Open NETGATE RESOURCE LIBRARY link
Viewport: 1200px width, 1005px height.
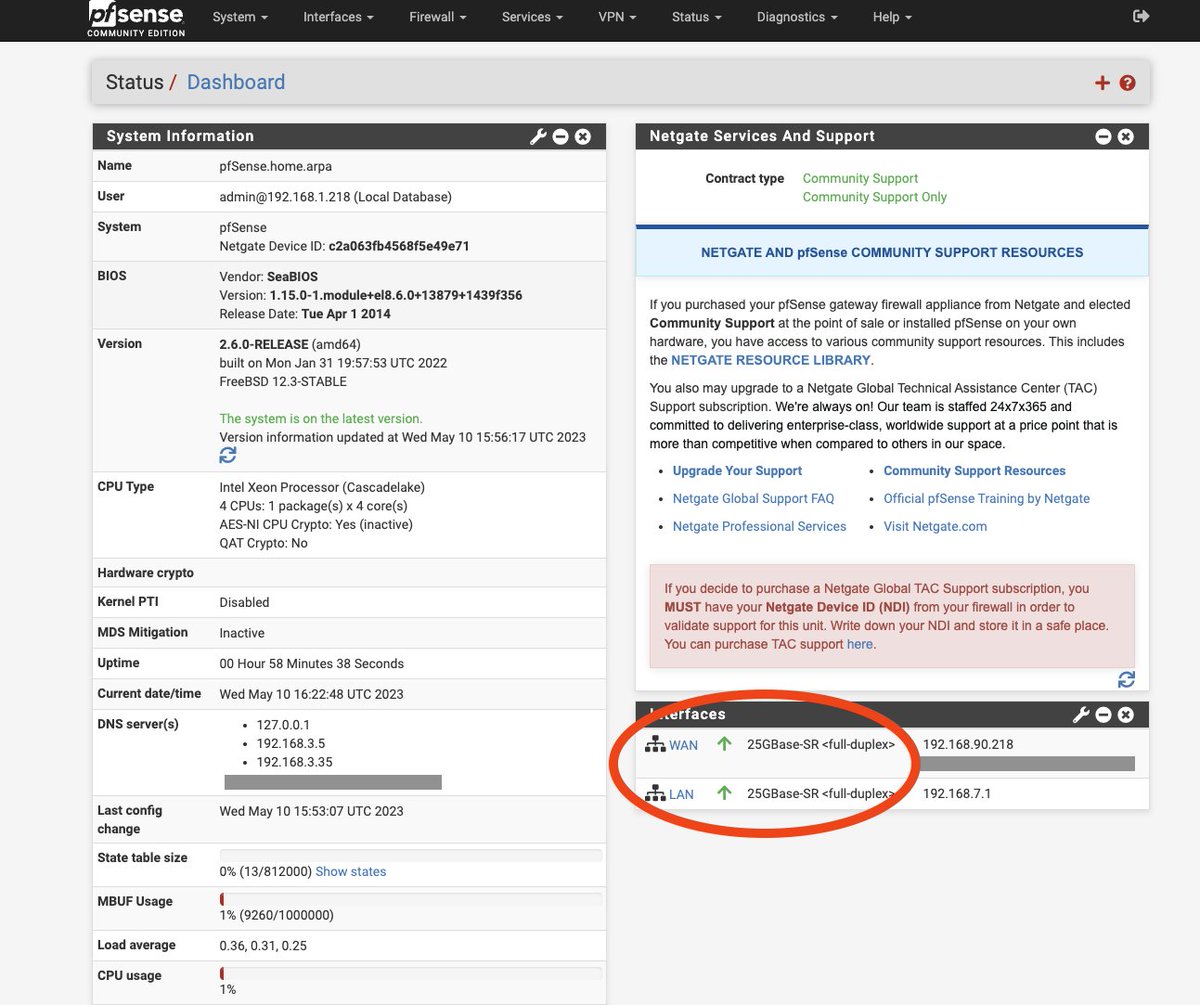(x=771, y=360)
